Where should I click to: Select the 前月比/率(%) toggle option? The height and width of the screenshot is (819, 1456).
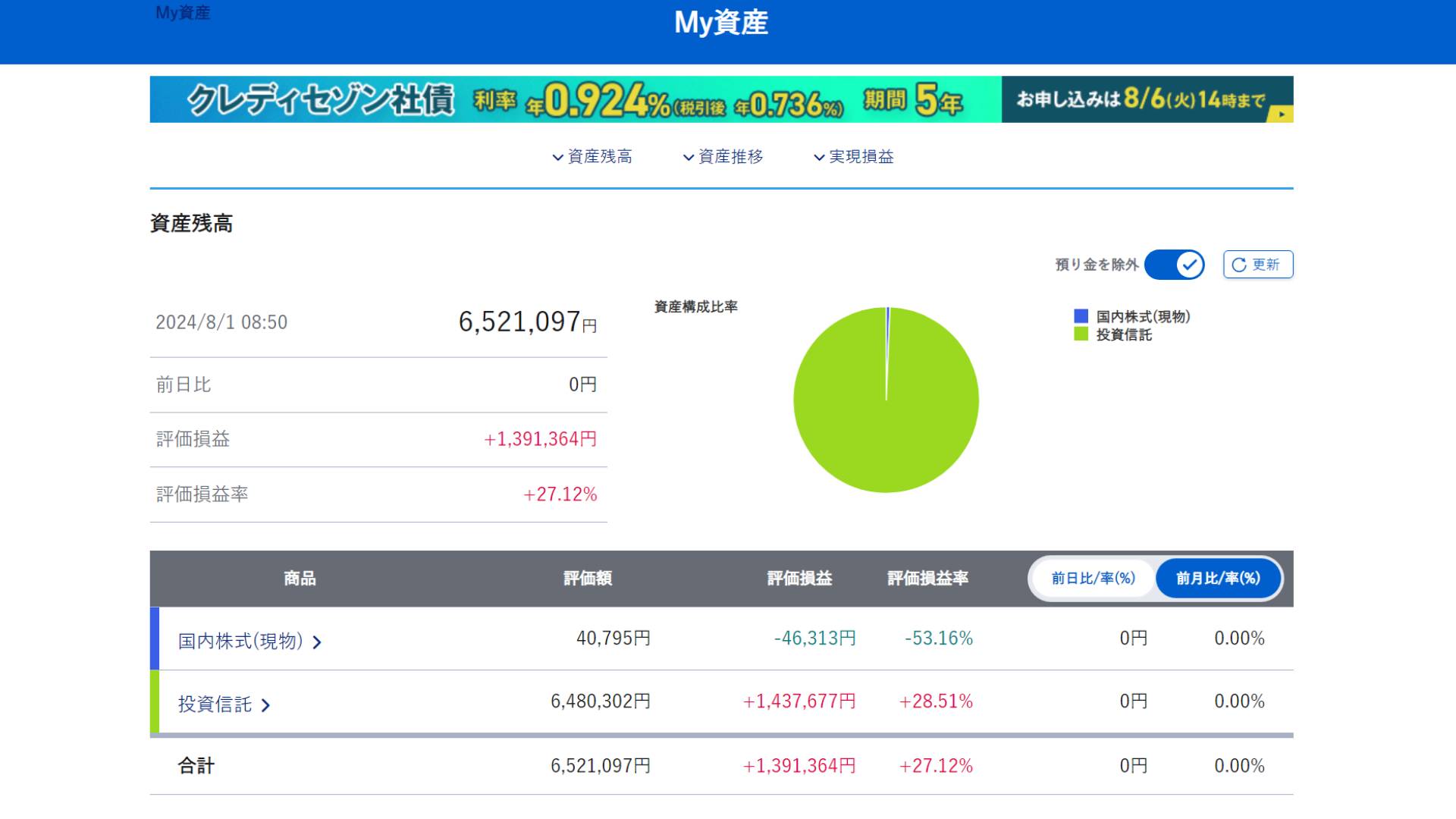tap(1218, 579)
